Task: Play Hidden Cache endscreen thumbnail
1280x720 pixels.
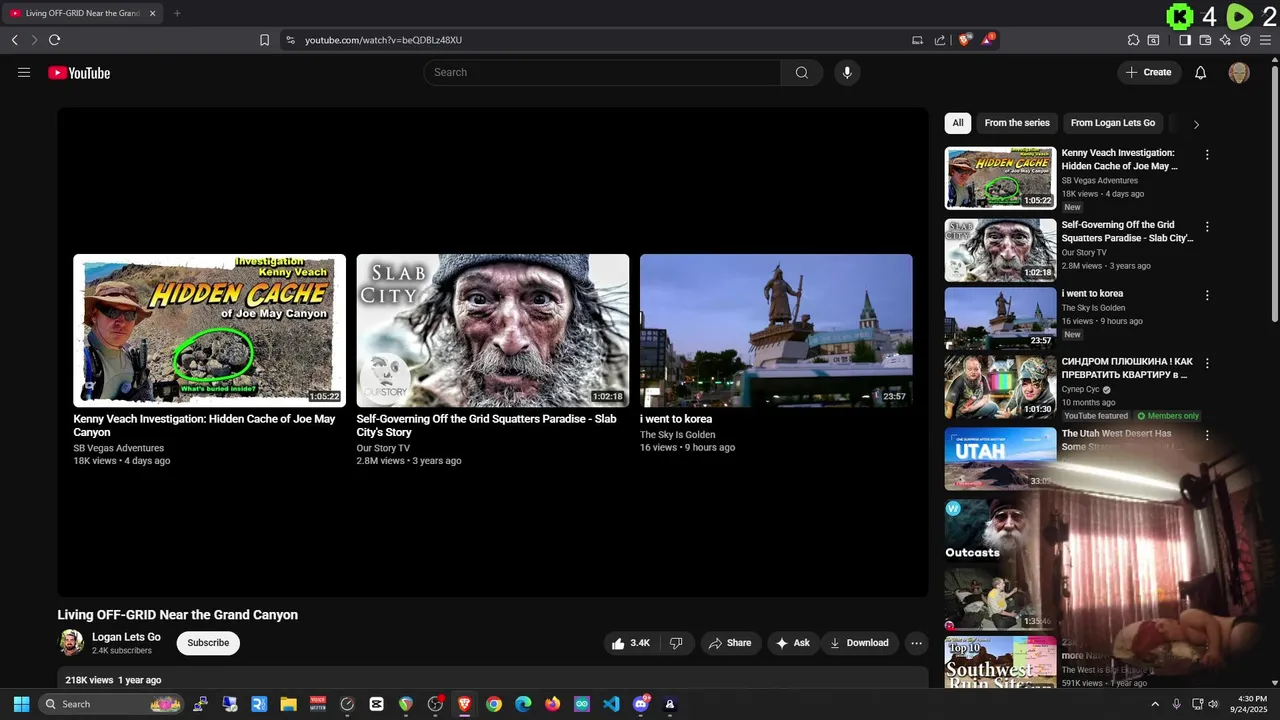Action: pyautogui.click(x=209, y=330)
